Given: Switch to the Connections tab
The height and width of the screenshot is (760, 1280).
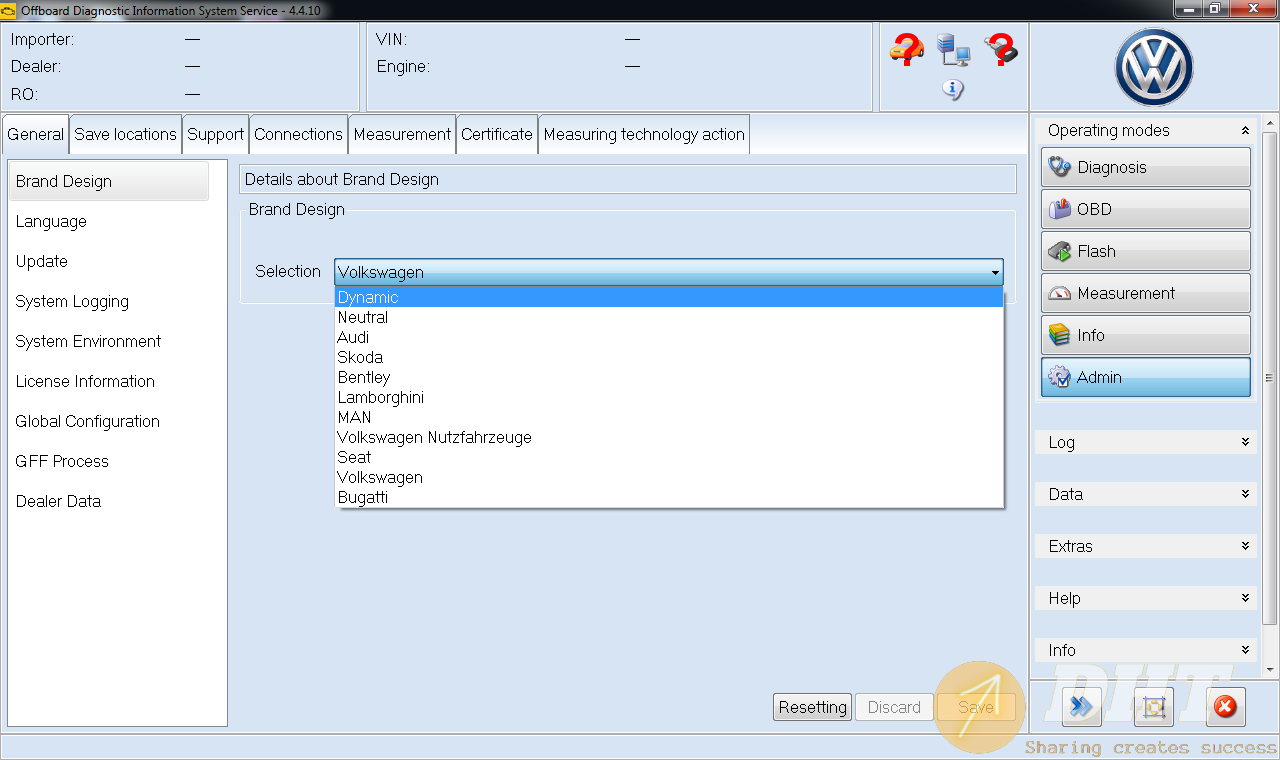Looking at the screenshot, I should click(x=298, y=134).
